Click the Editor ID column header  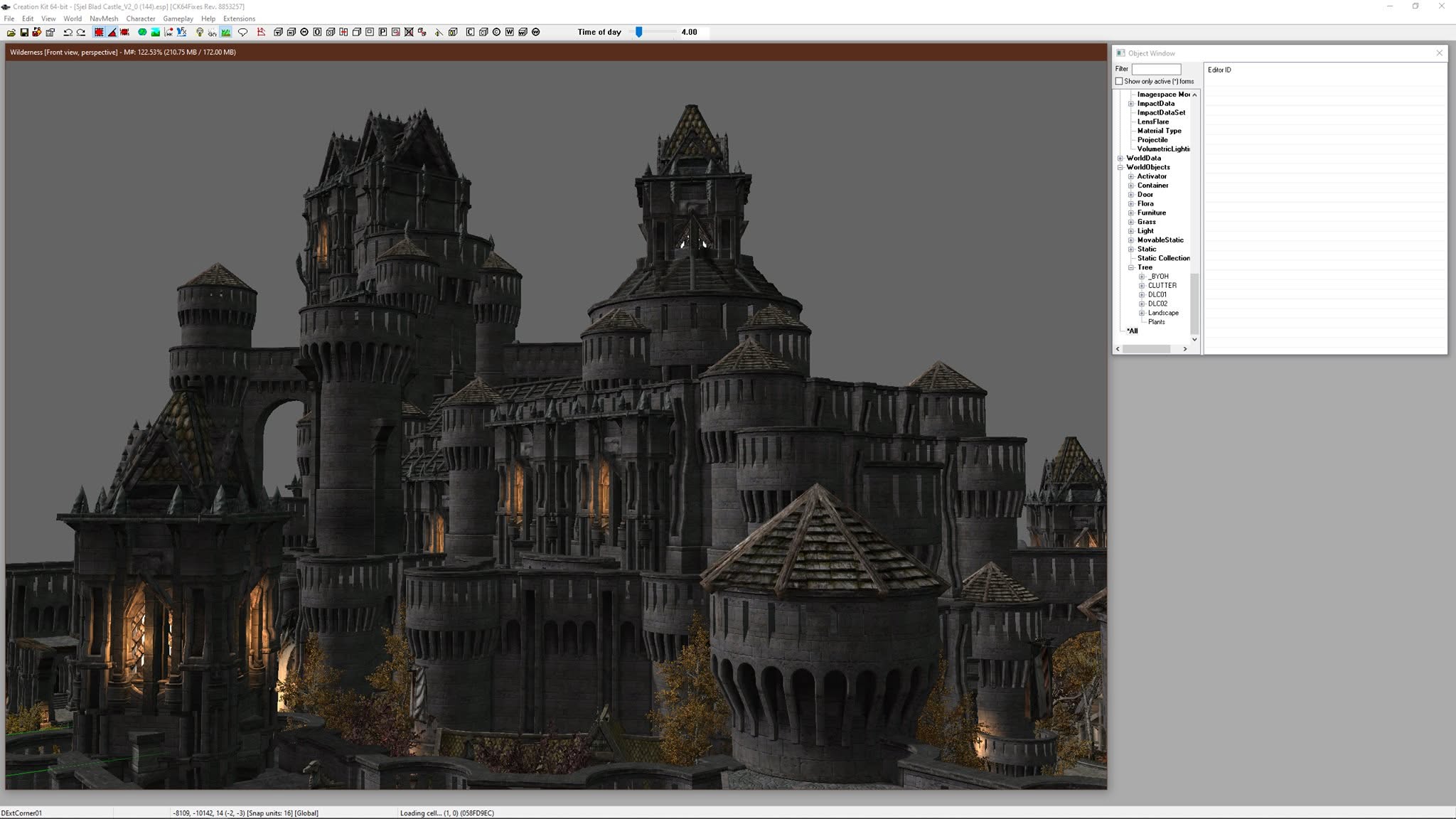point(1219,70)
